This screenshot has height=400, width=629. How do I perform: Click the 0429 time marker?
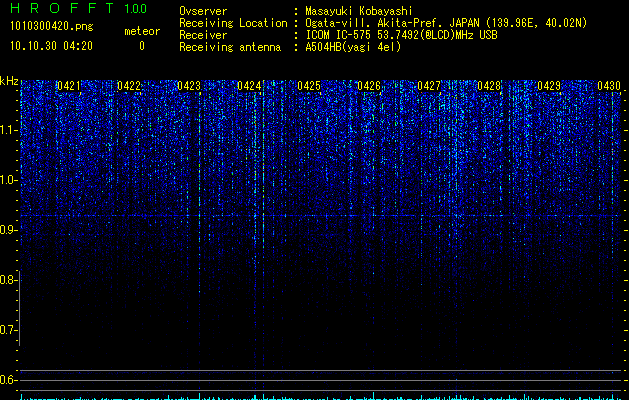point(549,86)
